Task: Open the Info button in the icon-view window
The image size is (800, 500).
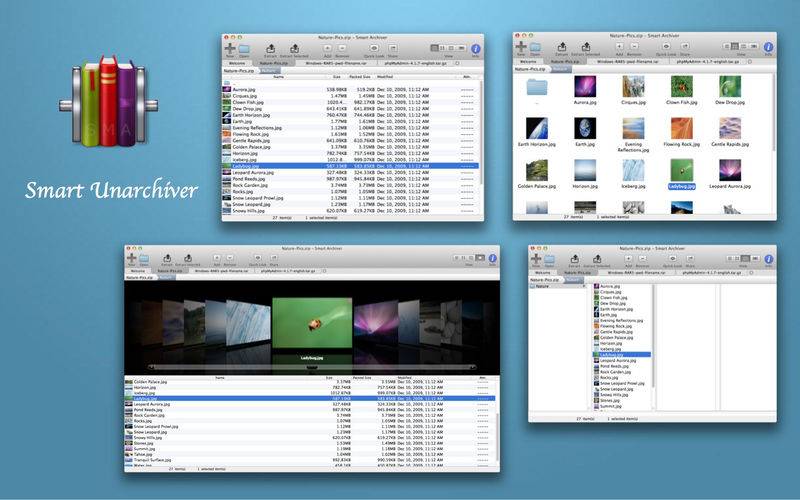Action: click(768, 47)
